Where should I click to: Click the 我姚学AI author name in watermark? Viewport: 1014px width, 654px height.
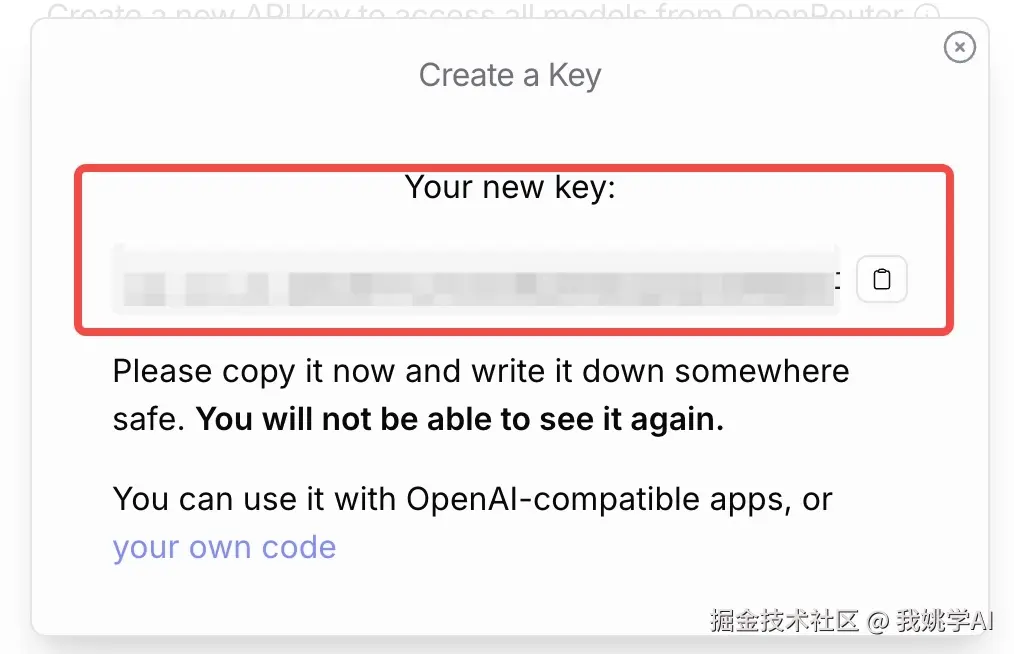[x=943, y=621]
